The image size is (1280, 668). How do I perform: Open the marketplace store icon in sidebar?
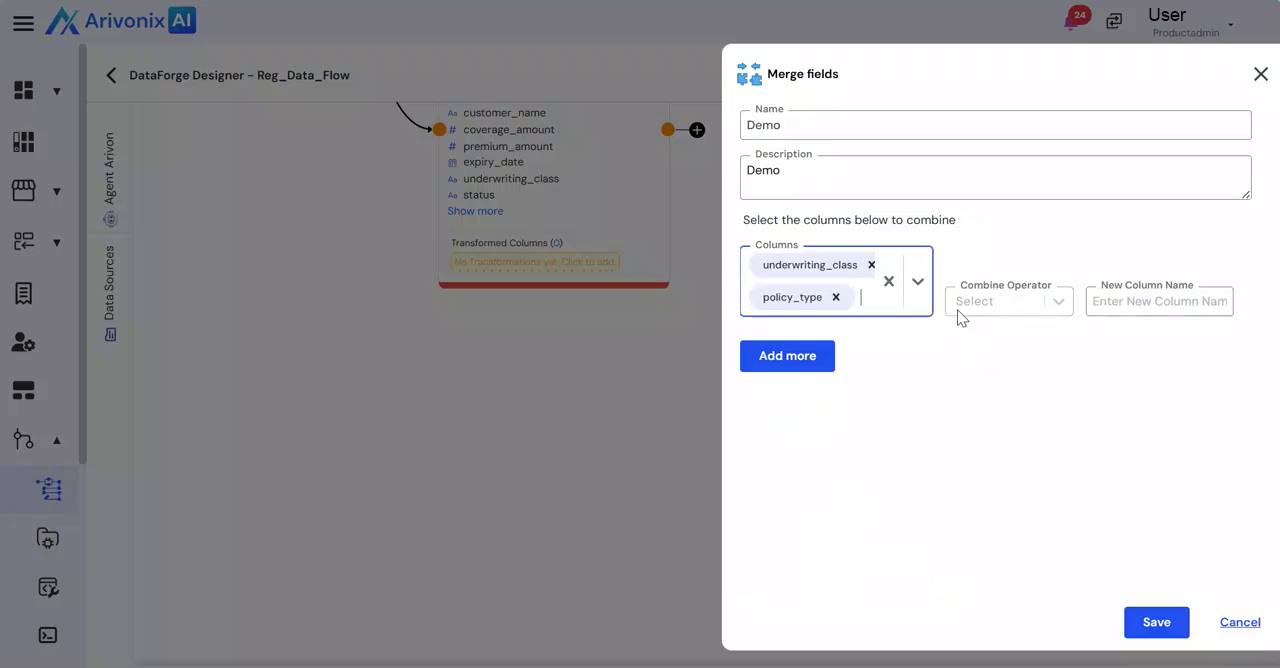click(x=24, y=190)
